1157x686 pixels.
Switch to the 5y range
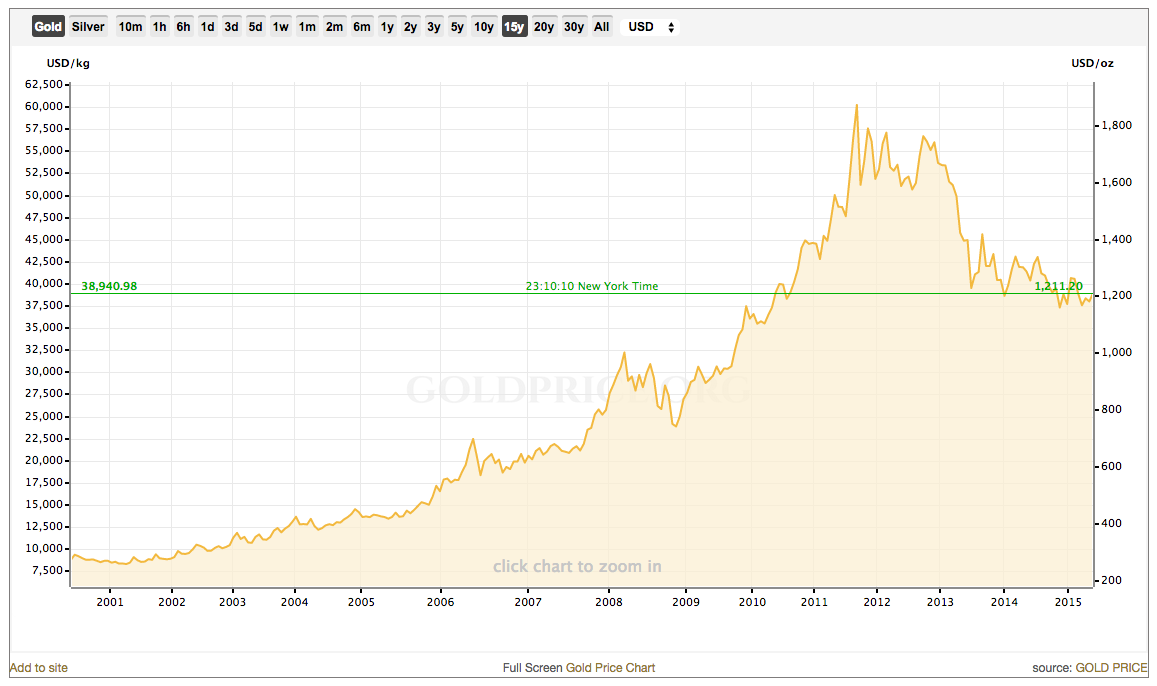[x=457, y=27]
